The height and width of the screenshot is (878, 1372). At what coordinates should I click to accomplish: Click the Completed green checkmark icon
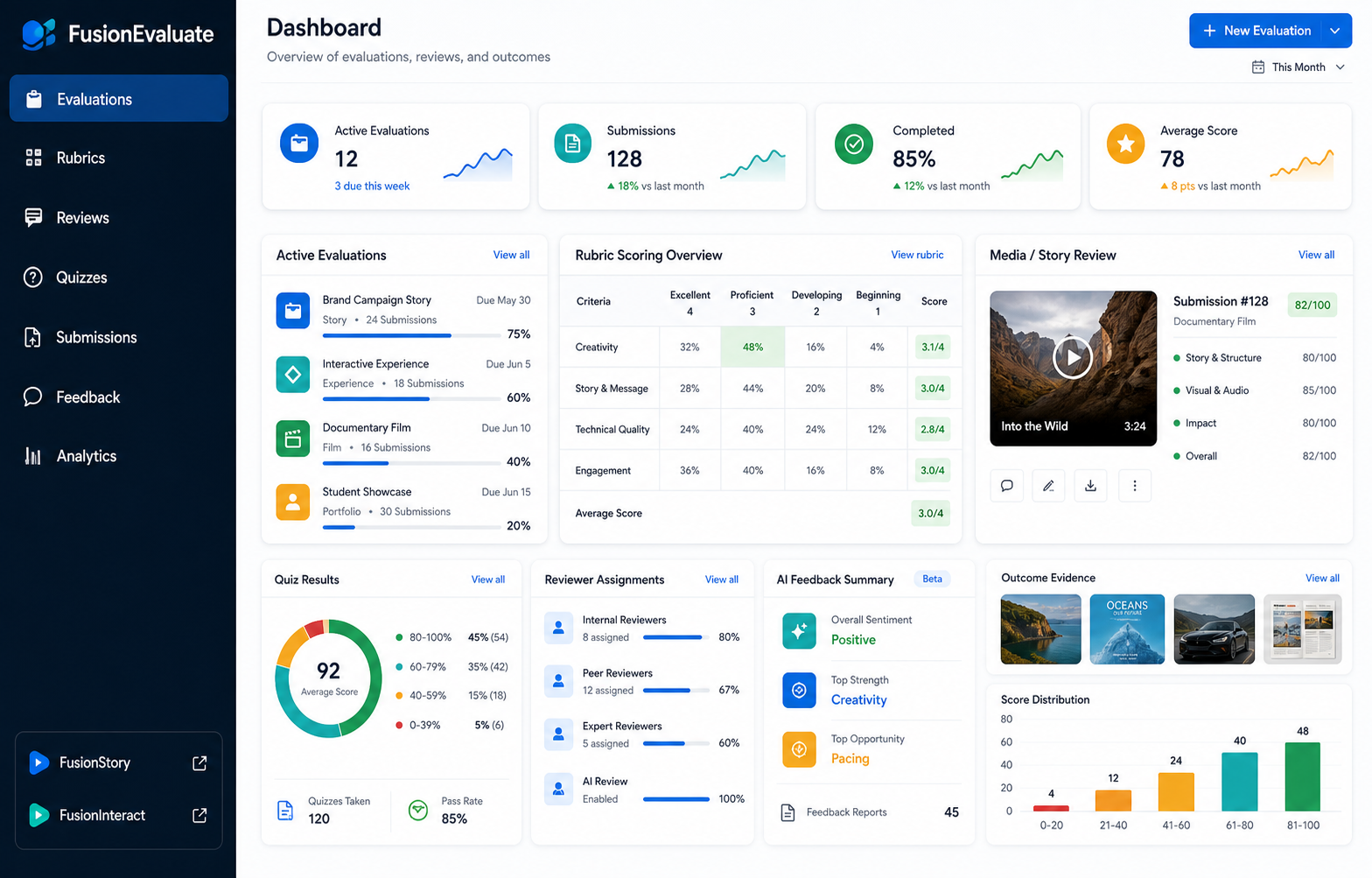[x=854, y=144]
